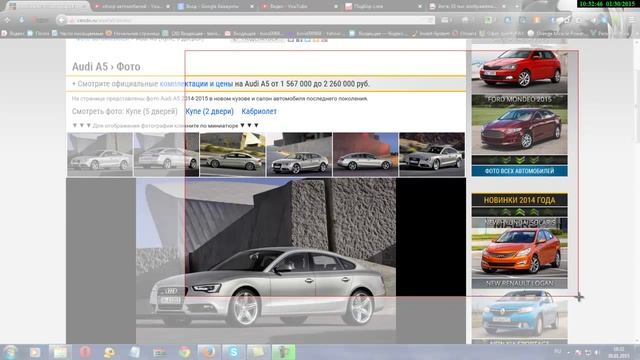Viewport: 640px width, 360px height.
Task: Open the NEW RENAULT LOGAN caption
Action: [519, 283]
